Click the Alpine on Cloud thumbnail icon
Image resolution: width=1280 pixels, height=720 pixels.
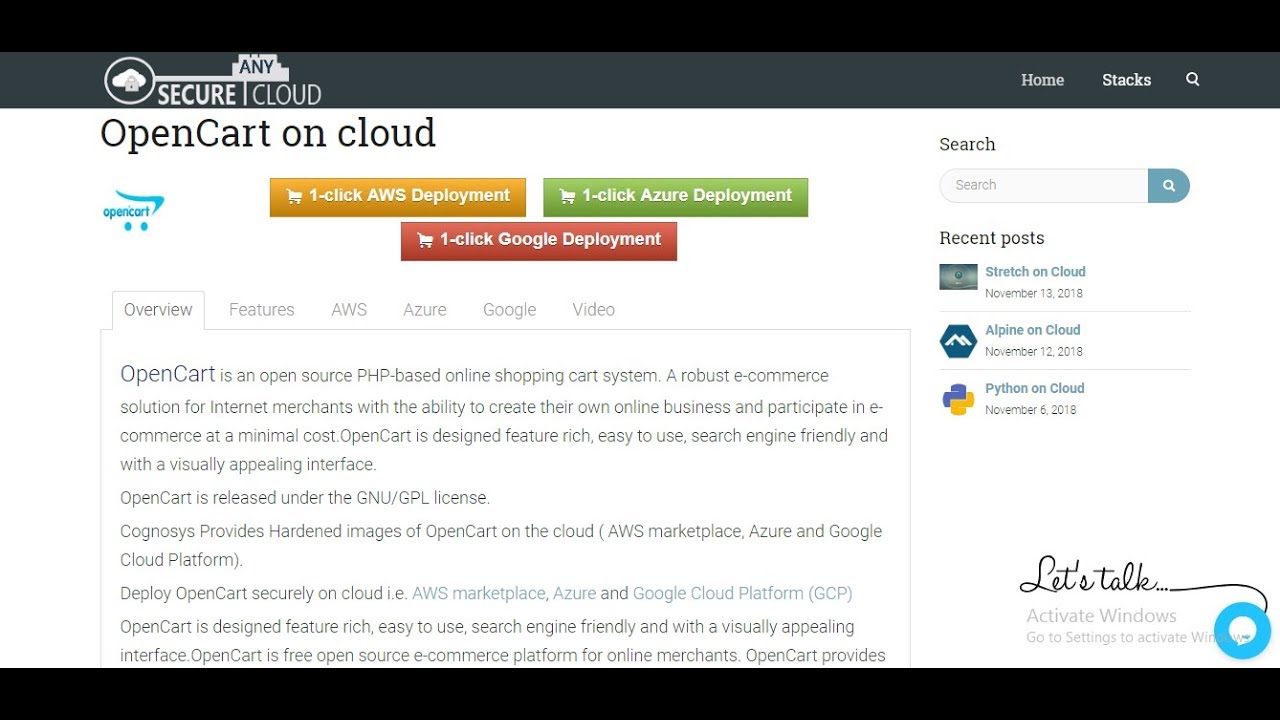(x=958, y=341)
